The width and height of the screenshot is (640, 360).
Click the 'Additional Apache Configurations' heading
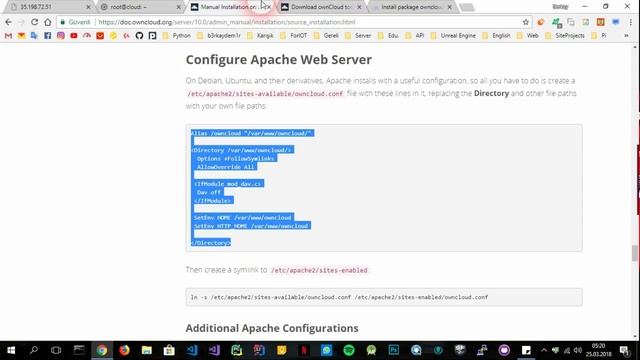tap(272, 328)
